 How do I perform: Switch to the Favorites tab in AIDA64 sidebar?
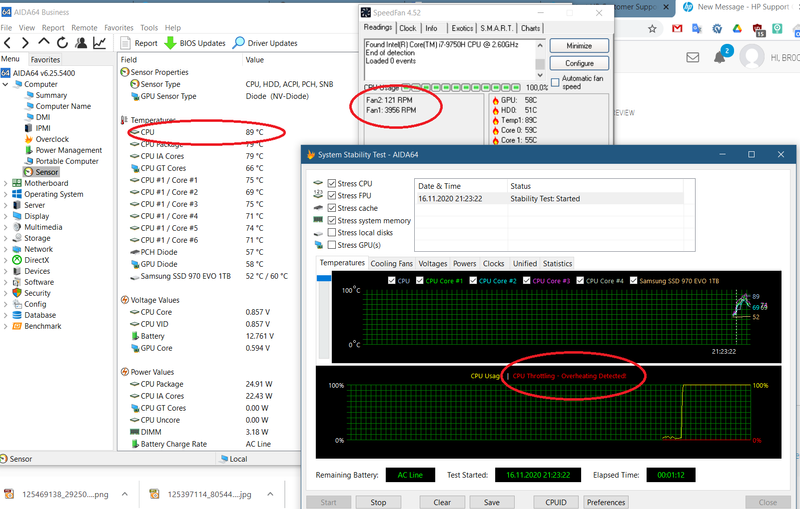45,60
